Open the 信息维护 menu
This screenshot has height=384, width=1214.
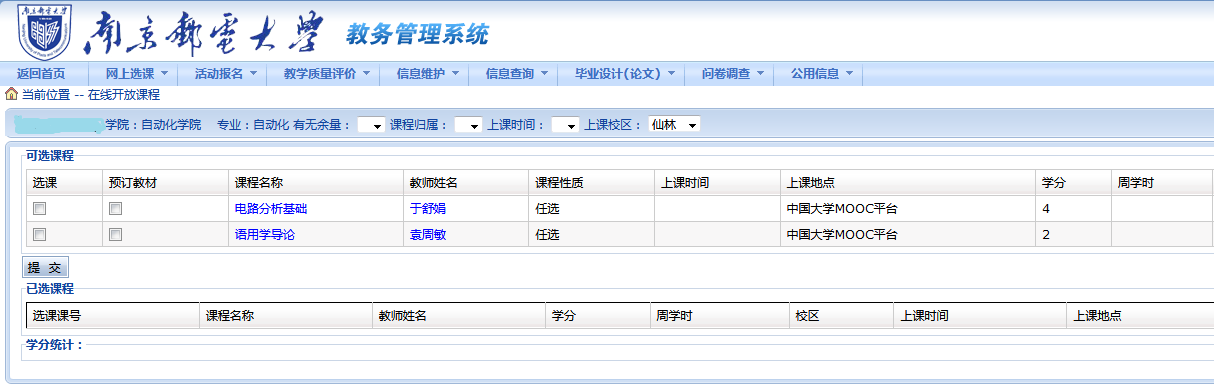[x=421, y=73]
